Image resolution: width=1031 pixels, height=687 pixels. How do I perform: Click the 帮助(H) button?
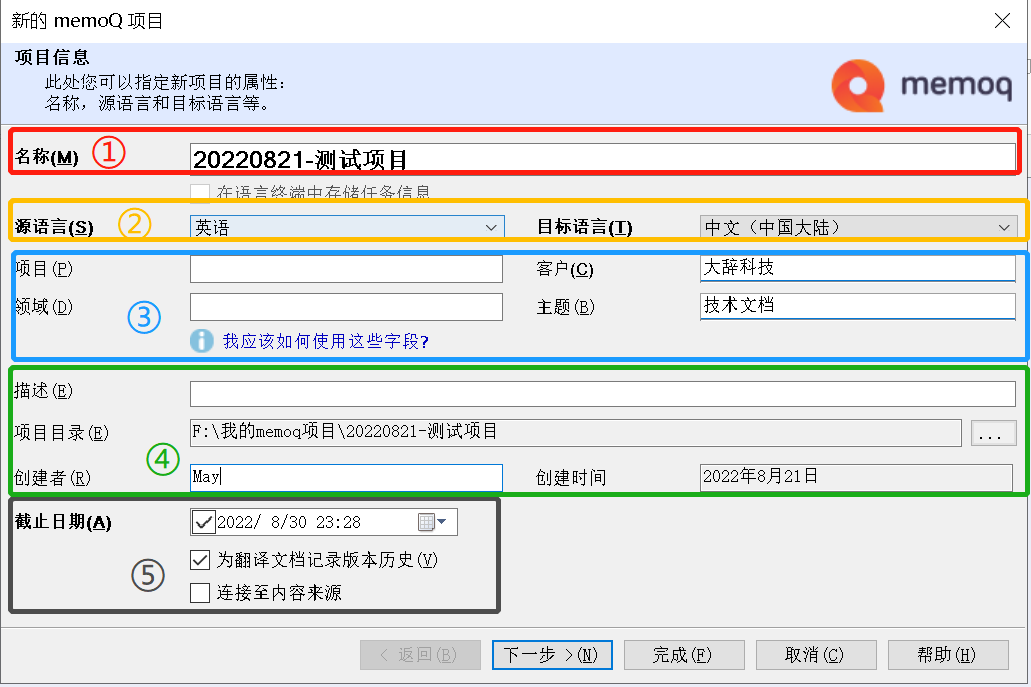pos(948,655)
